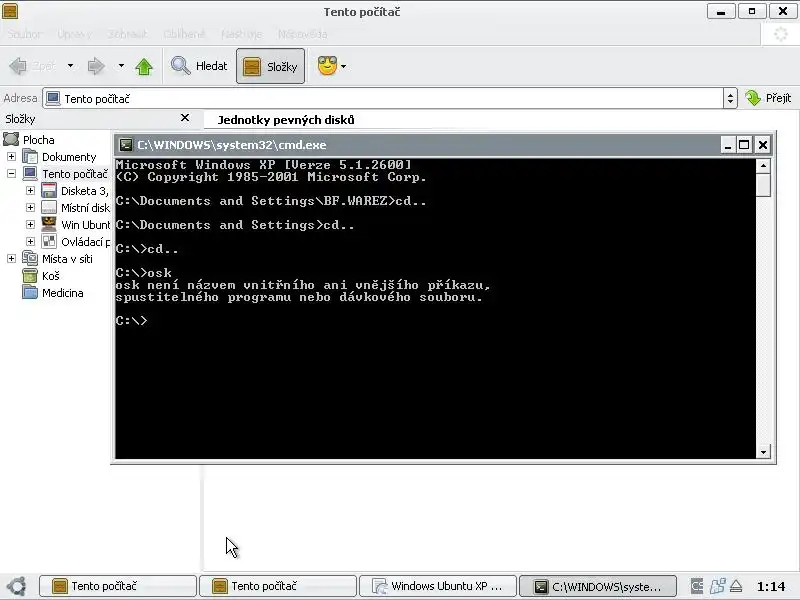
Task: Switch to C:\WINDOWS\syste taskbar button
Action: [x=598, y=586]
